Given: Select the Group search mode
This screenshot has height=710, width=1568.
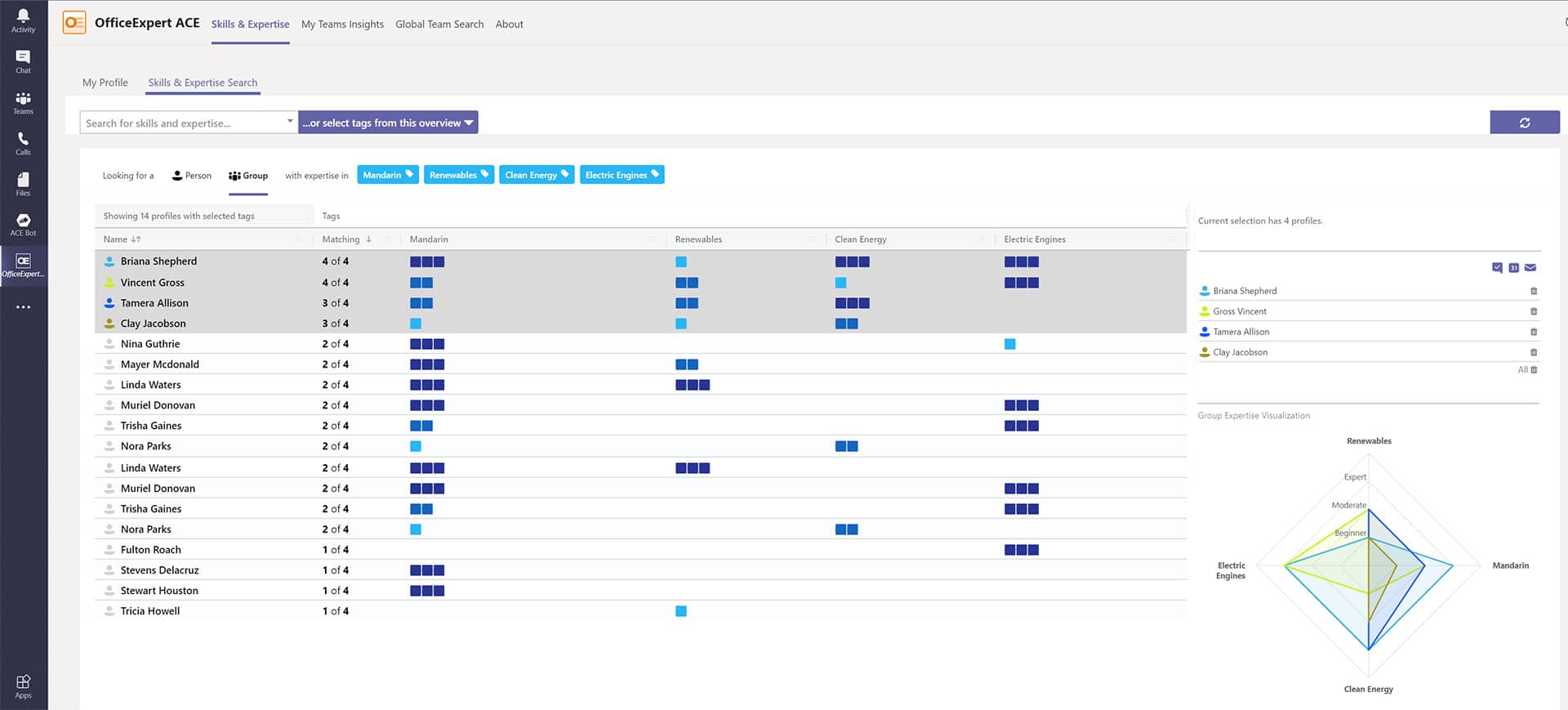Looking at the screenshot, I should coord(248,176).
